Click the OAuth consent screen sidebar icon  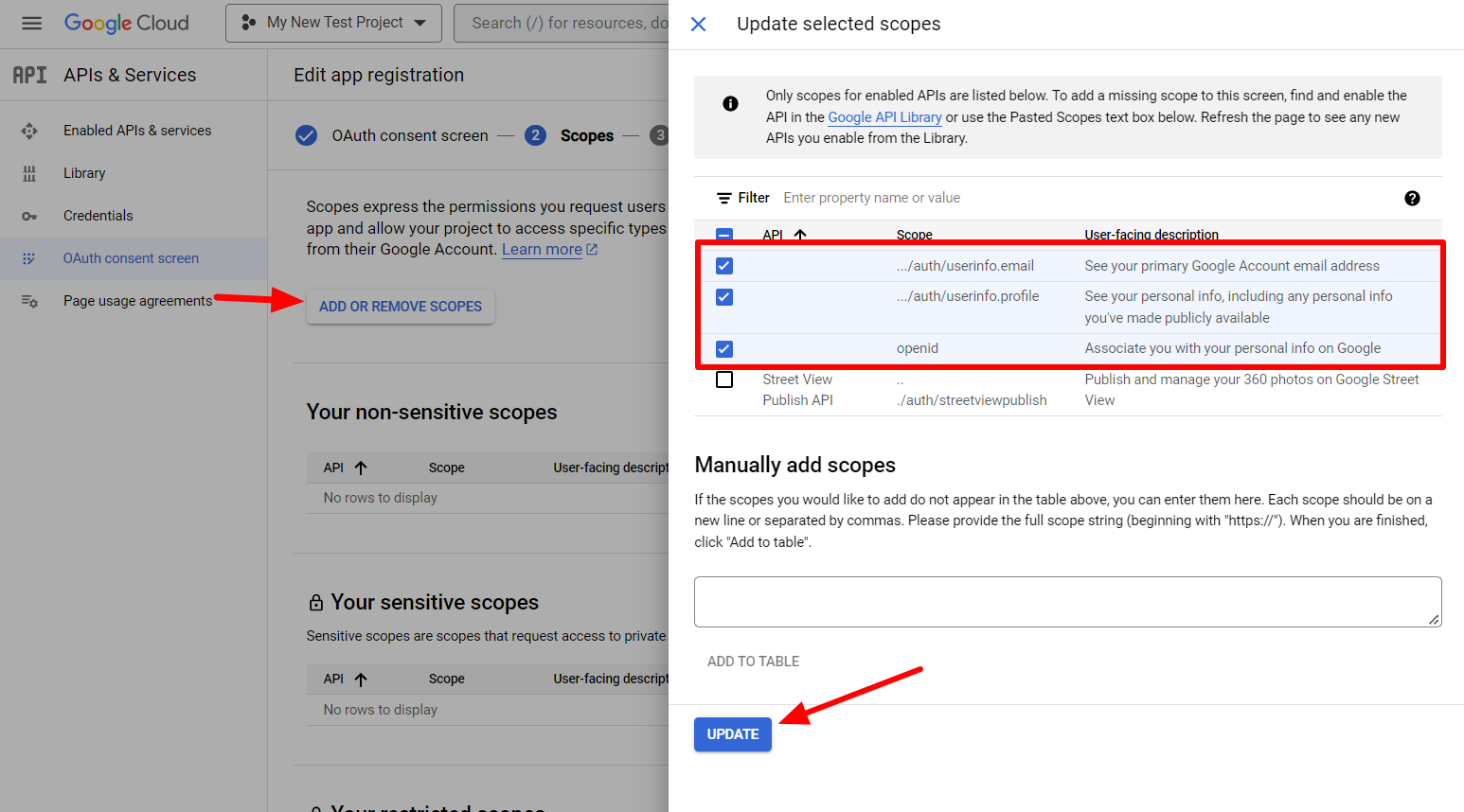click(x=29, y=258)
